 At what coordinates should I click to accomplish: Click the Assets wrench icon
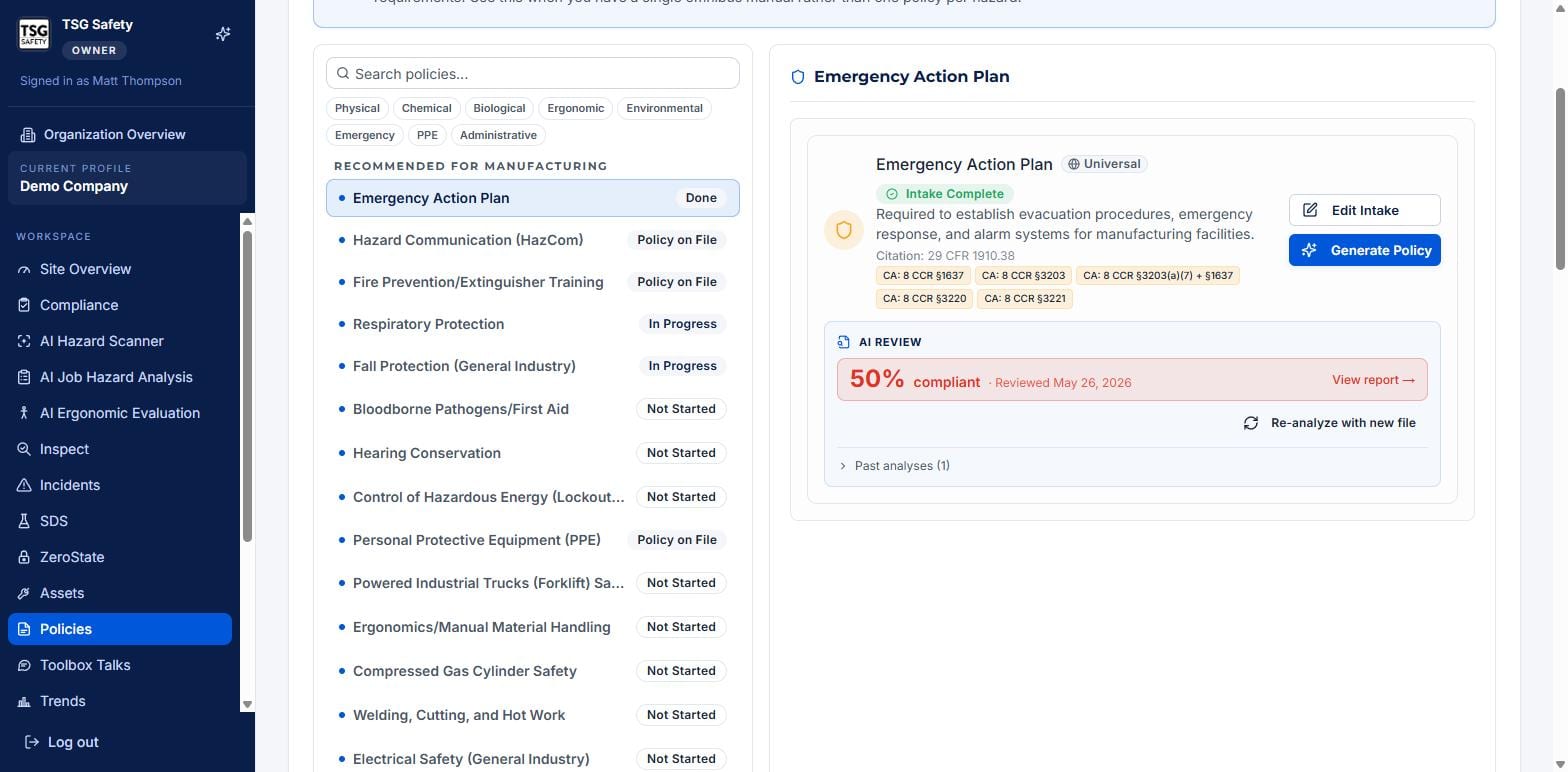(24, 593)
